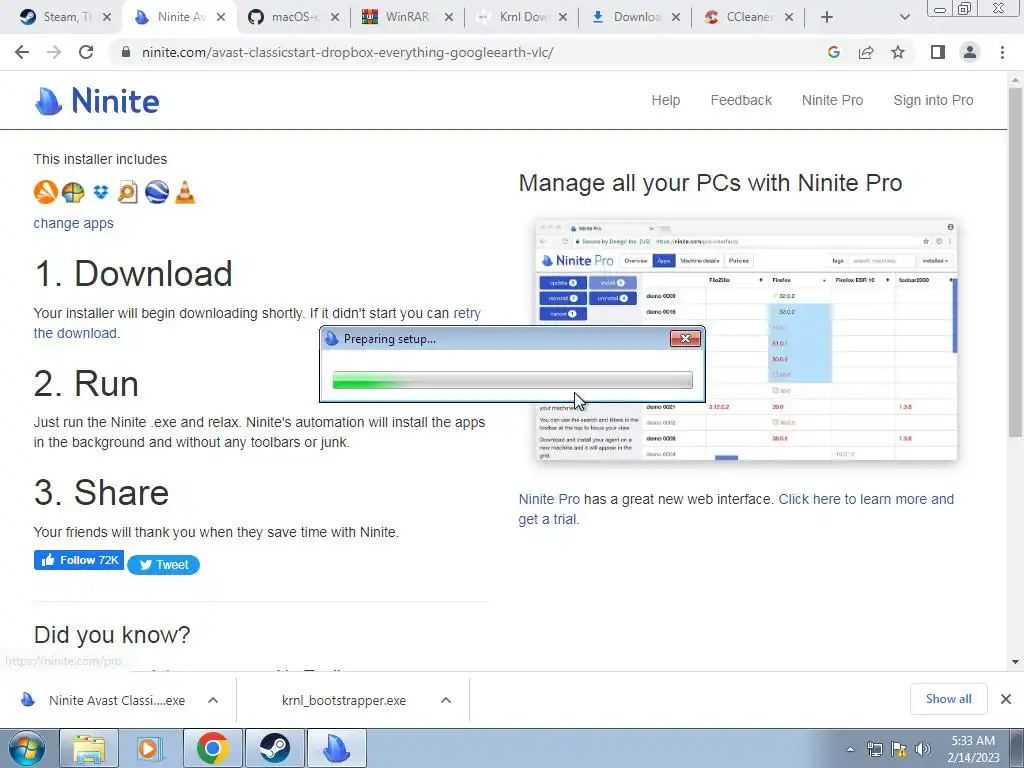
Task: Click the Classic Start icon in installer list
Action: (x=73, y=192)
